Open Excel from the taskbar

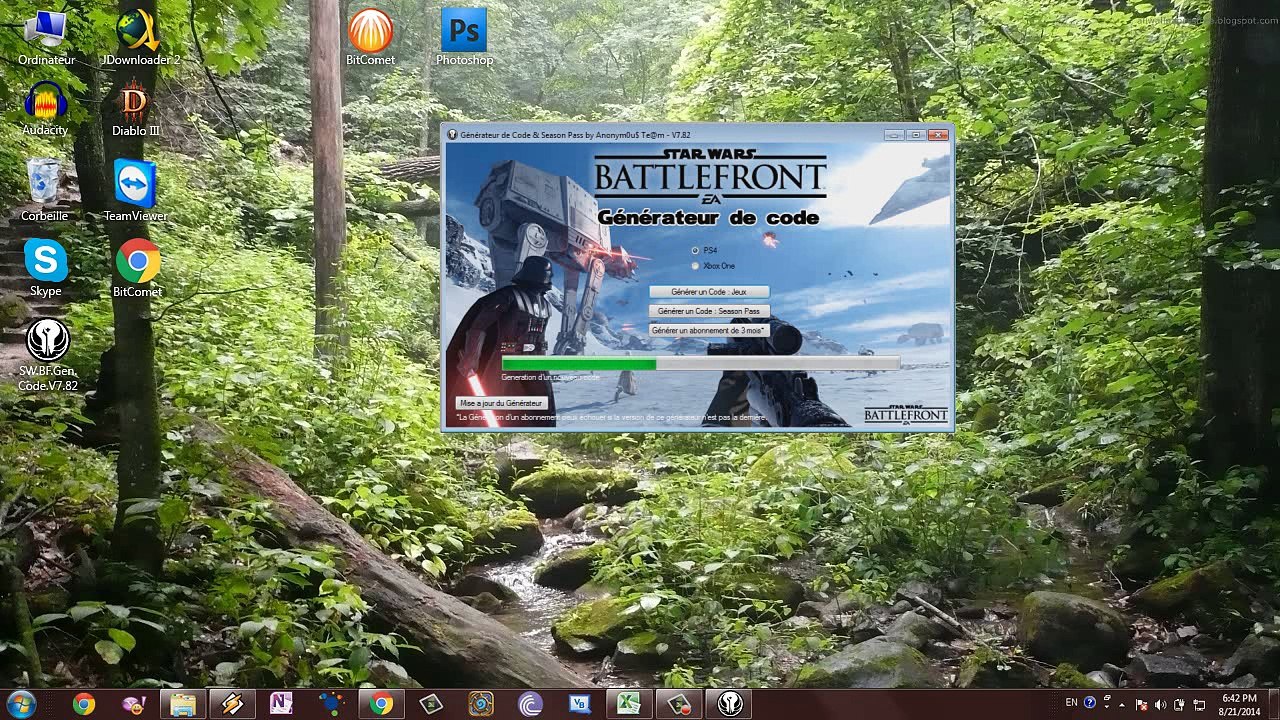[x=629, y=704]
